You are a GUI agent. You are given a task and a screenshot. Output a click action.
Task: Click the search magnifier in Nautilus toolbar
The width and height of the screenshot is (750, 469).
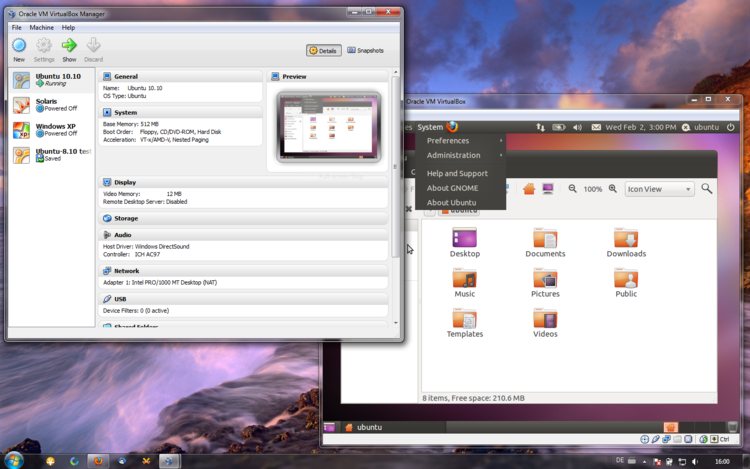click(706, 188)
